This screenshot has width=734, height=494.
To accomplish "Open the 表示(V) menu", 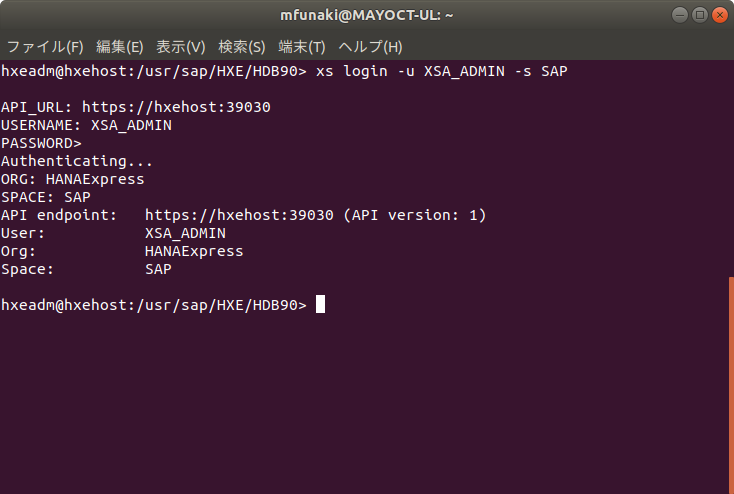I will click(181, 47).
